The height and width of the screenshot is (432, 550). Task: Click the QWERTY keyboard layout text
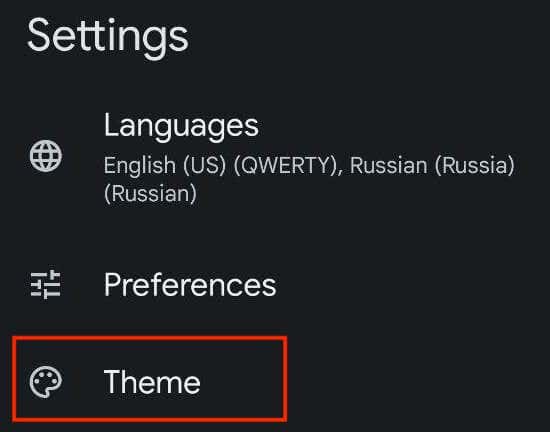(x=287, y=166)
